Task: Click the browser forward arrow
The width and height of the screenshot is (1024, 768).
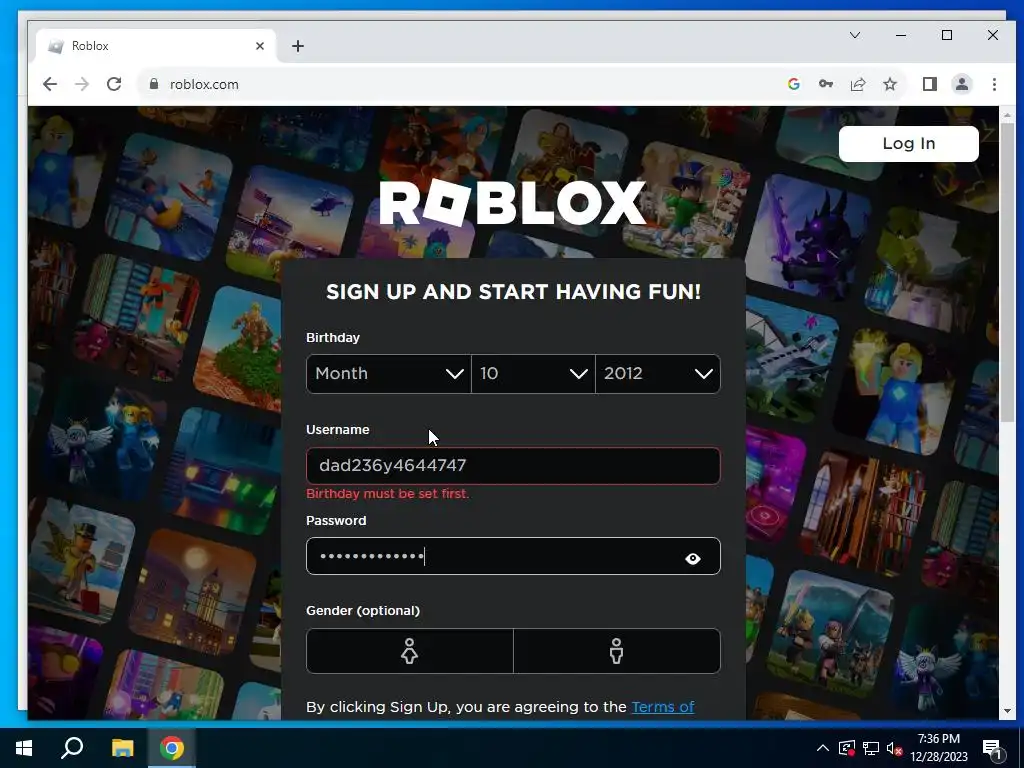Action: [x=82, y=84]
